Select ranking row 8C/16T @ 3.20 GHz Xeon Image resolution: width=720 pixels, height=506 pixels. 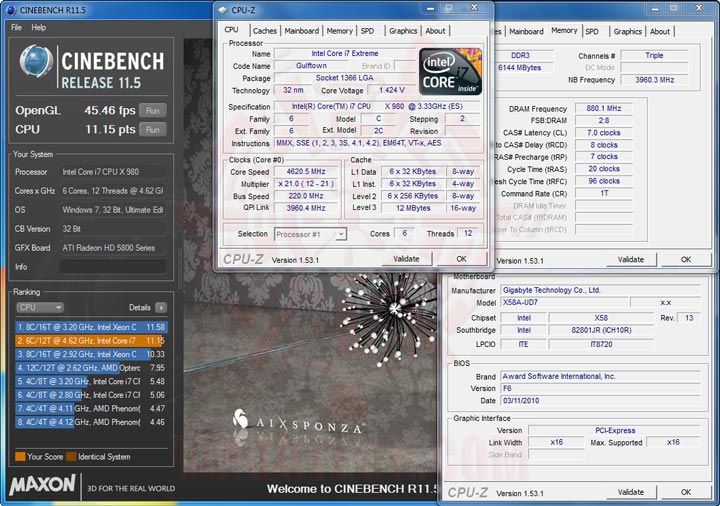[91, 327]
